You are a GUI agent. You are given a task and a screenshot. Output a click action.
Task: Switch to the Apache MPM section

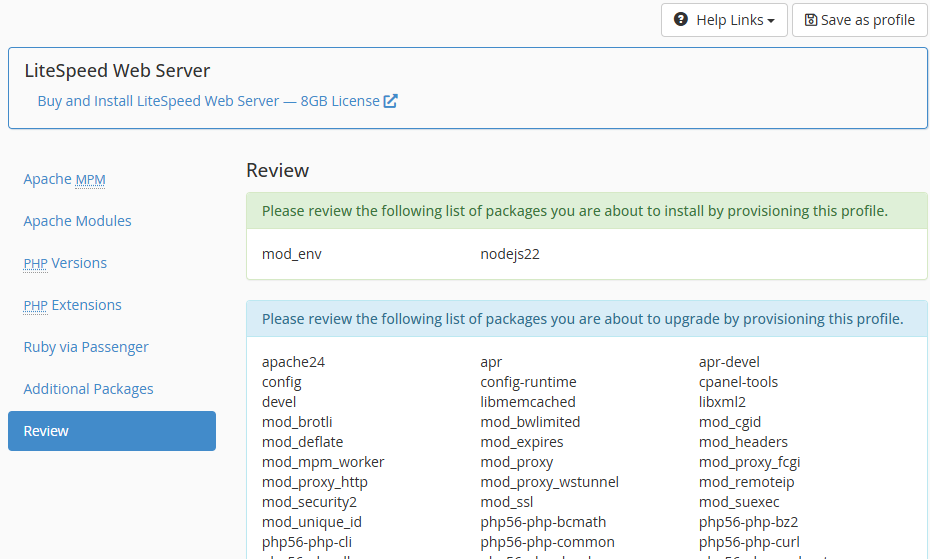tap(64, 179)
